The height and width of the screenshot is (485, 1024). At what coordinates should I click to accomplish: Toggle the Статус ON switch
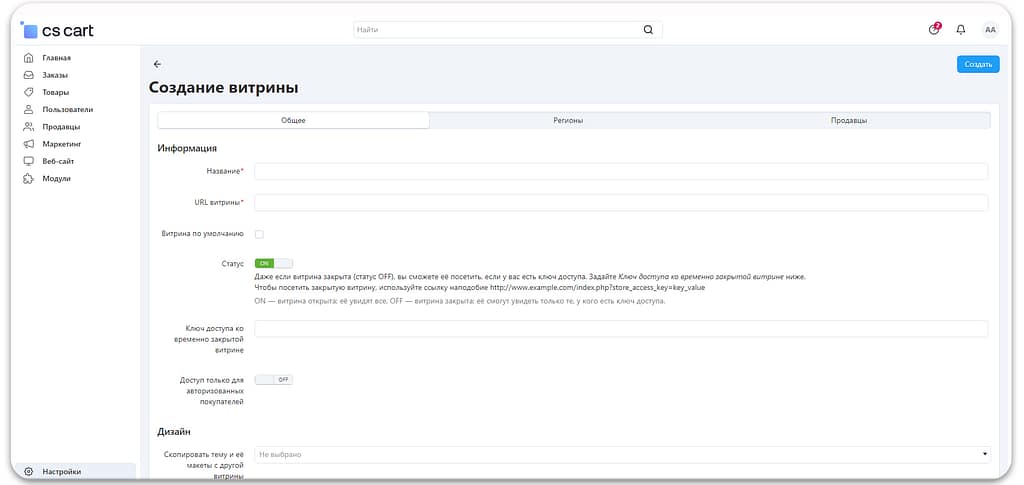point(273,263)
